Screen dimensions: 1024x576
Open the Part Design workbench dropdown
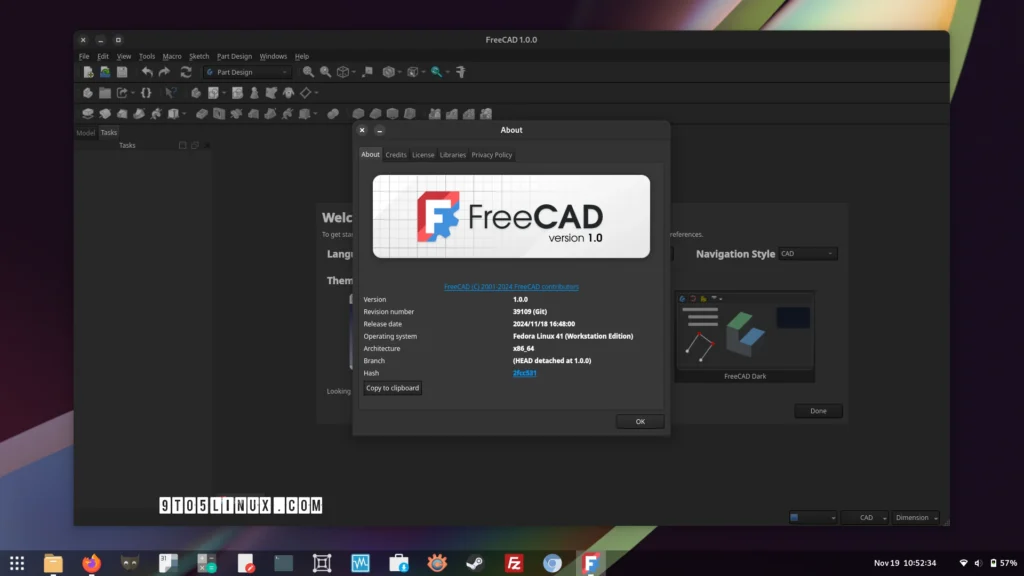247,72
